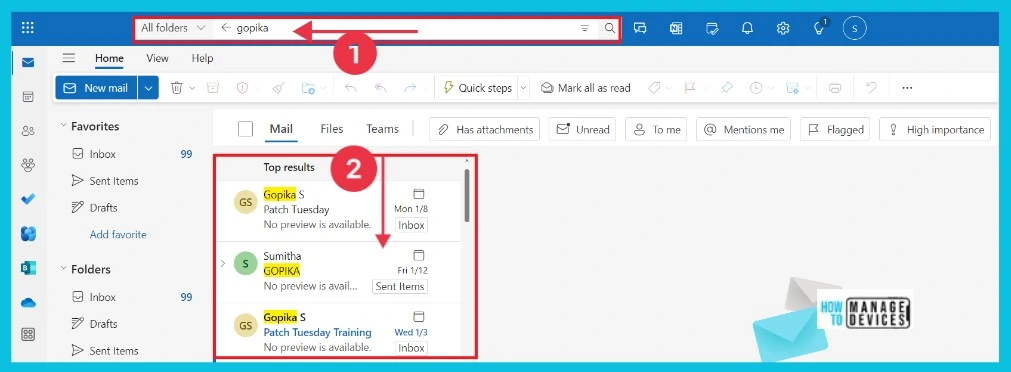Viewport: 1011px width, 372px height.
Task: Open the more options ellipsis
Action: coord(907,88)
